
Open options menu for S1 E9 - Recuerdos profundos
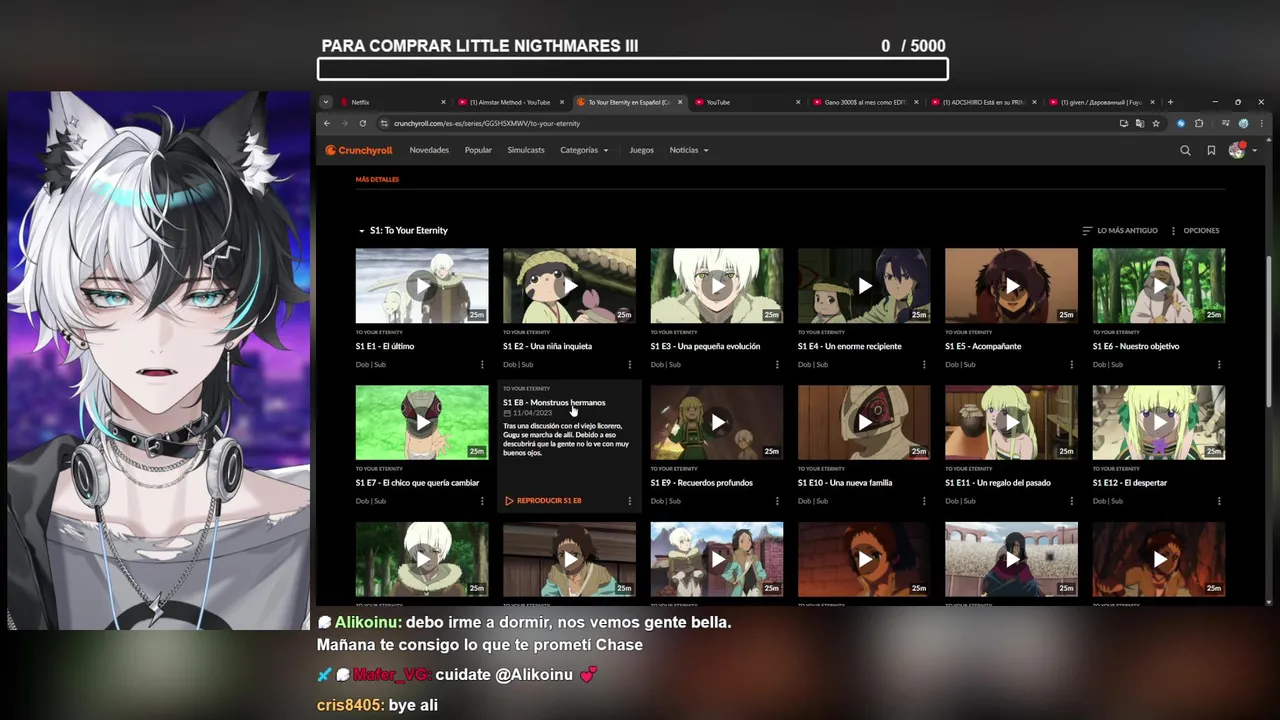(x=777, y=501)
